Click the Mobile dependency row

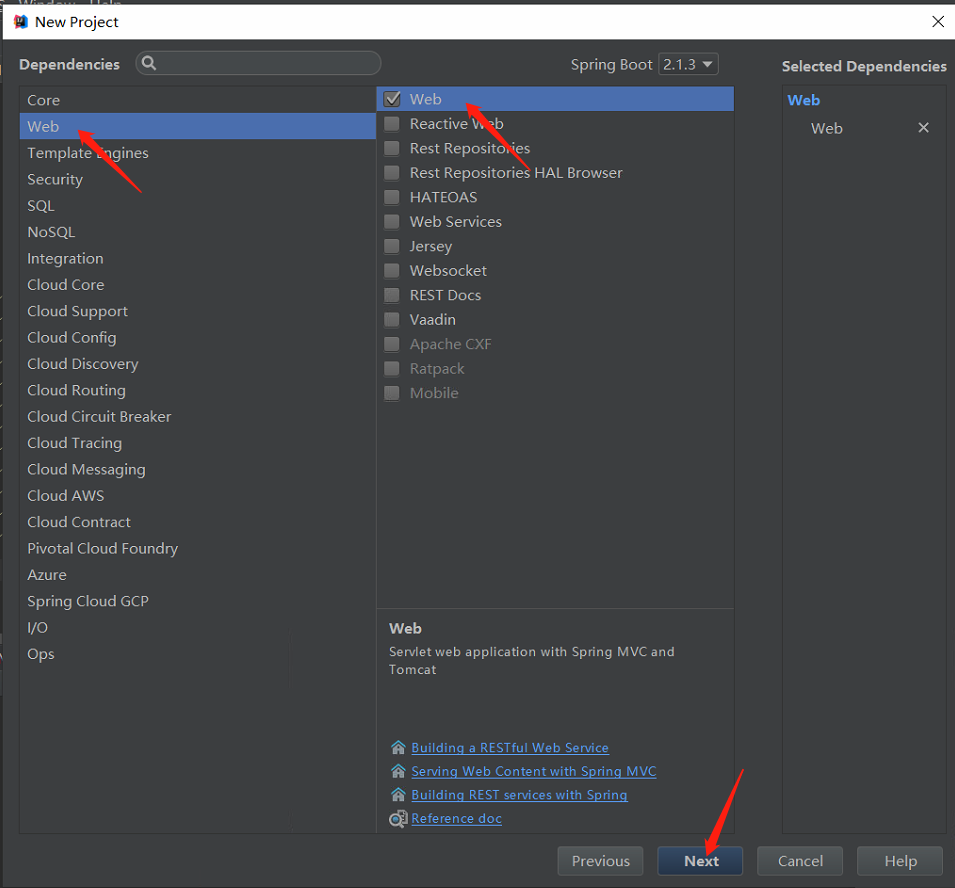[x=555, y=393]
